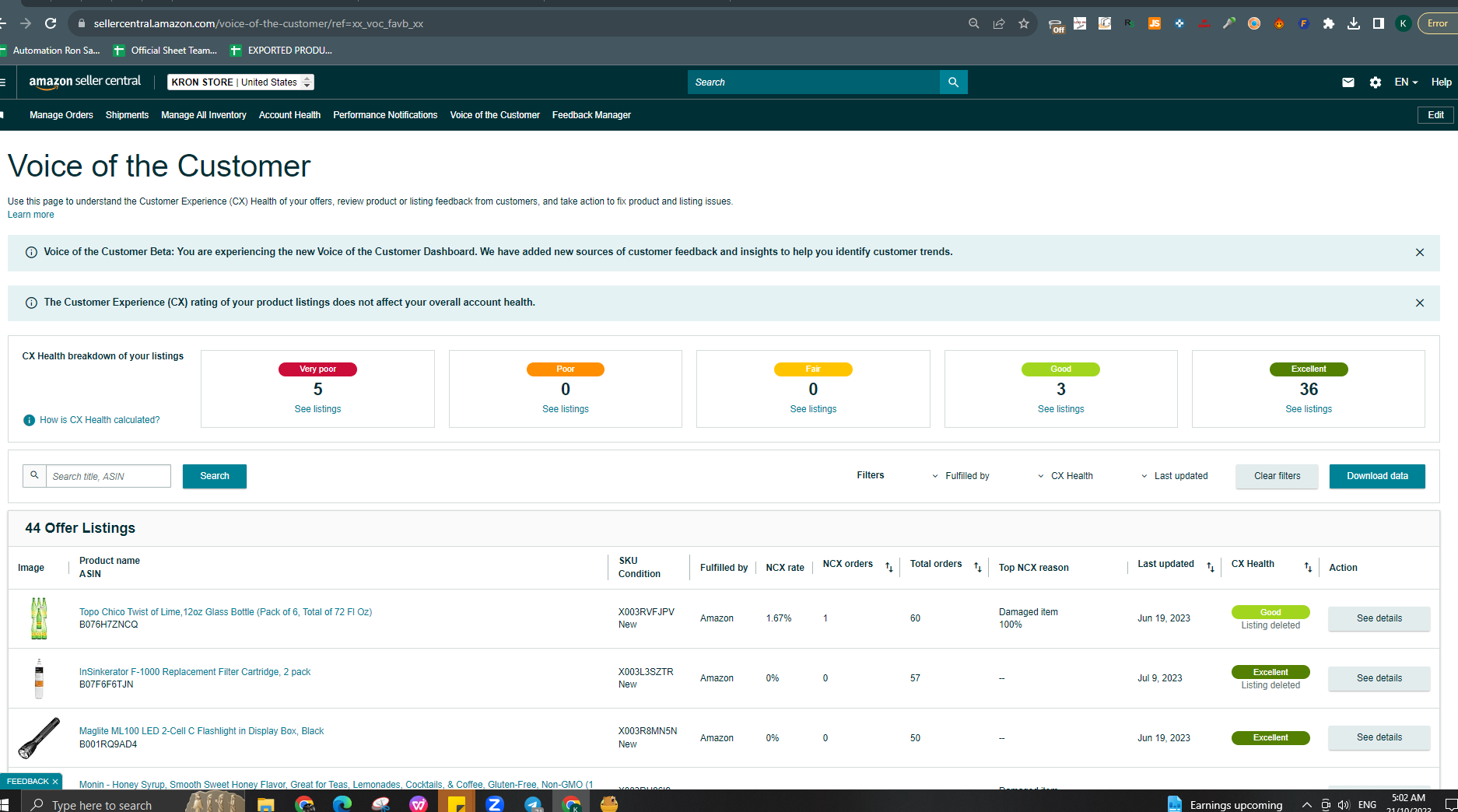Sort listings by Total orders arrows
This screenshot has width=1458, height=812.
[x=978, y=568]
